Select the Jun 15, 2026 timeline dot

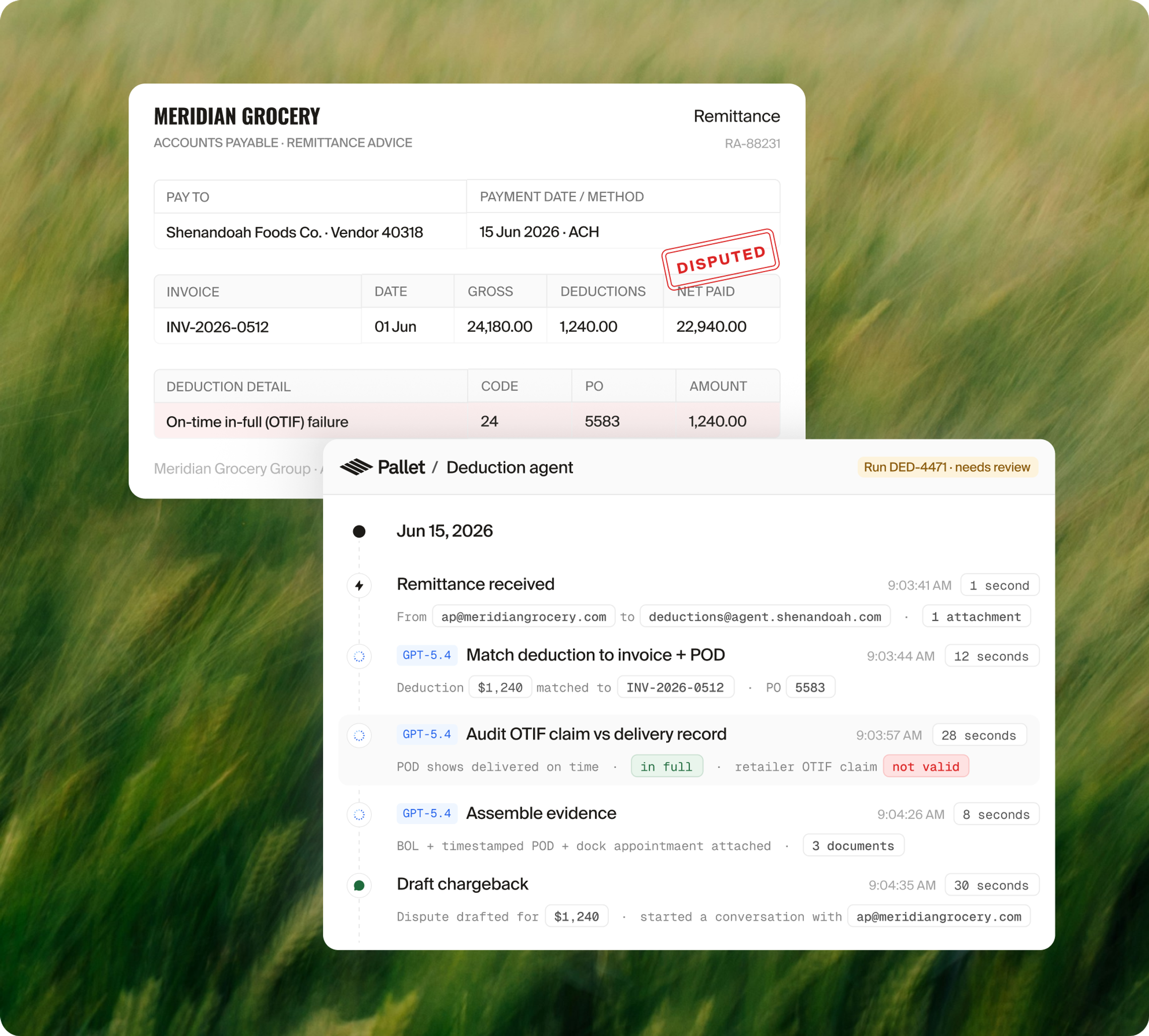(x=359, y=531)
